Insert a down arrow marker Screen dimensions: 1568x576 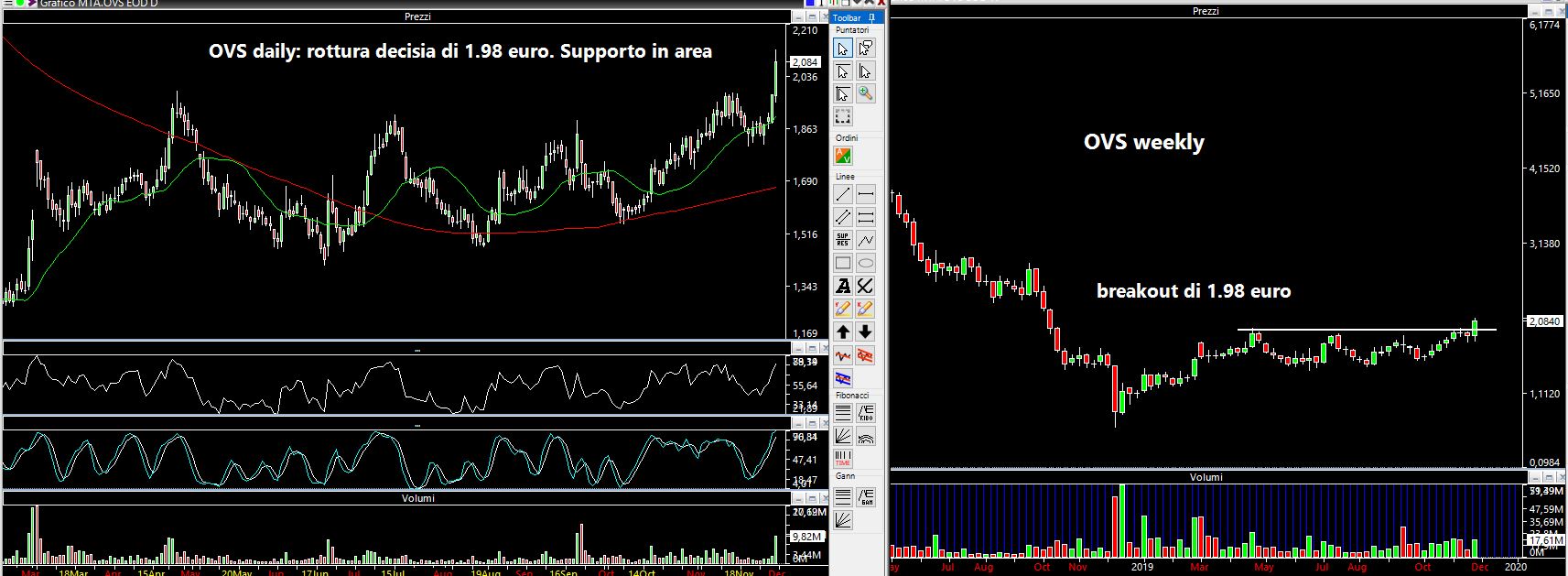865,331
